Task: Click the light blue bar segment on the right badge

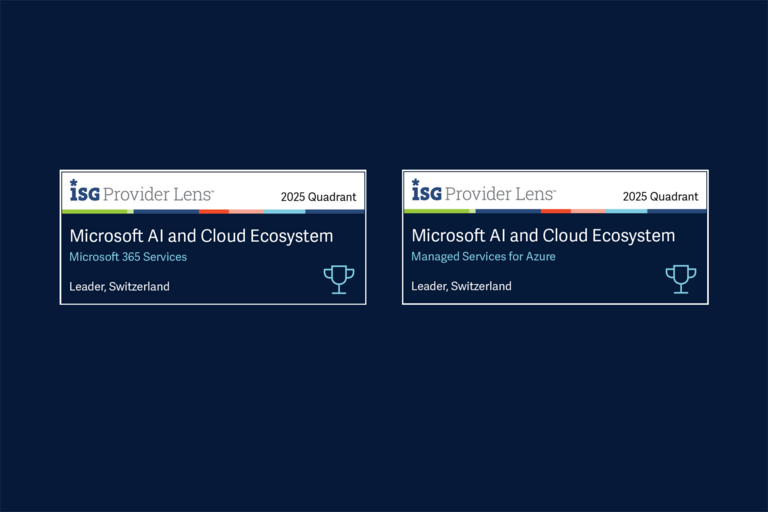Action: pos(626,211)
